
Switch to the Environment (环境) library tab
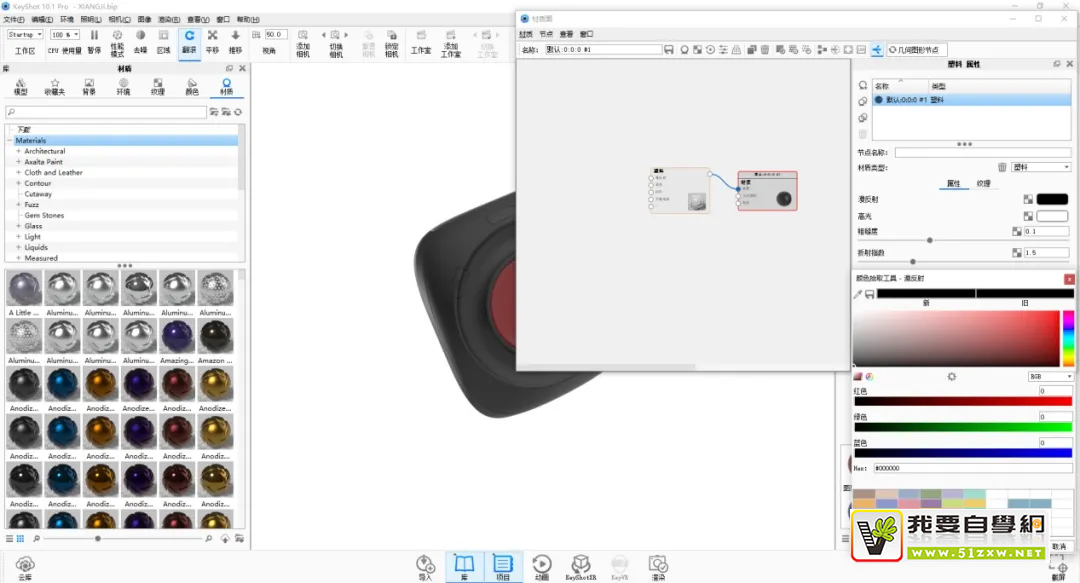click(123, 87)
